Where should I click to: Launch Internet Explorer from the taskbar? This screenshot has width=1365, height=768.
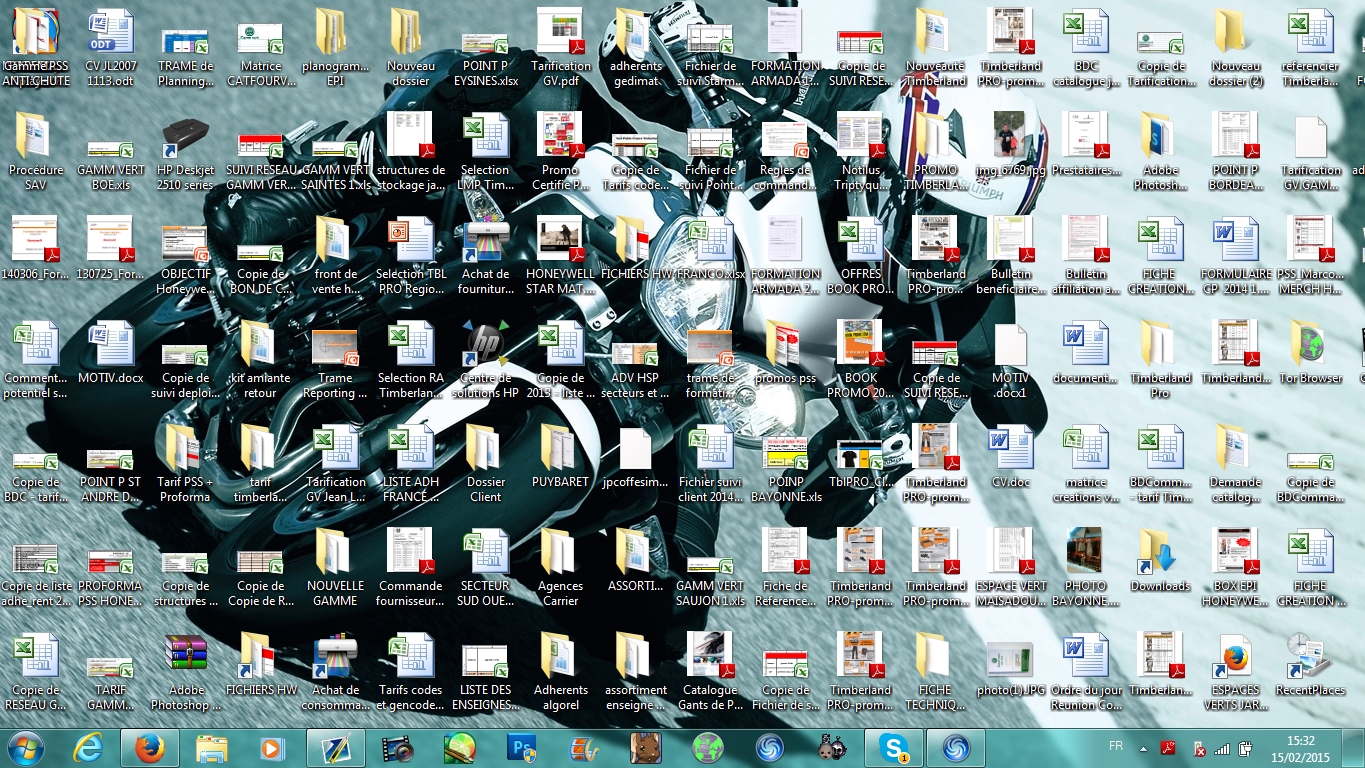coord(89,748)
